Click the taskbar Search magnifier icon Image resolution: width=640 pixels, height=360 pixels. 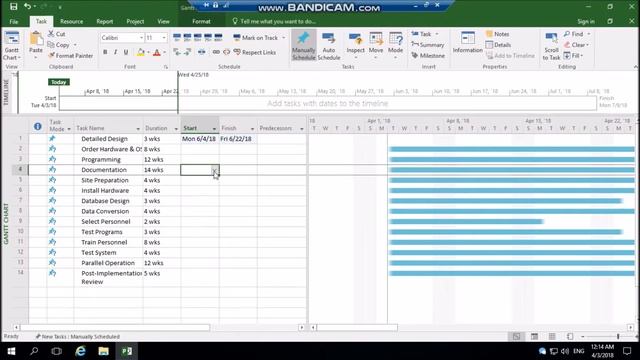coord(34,351)
